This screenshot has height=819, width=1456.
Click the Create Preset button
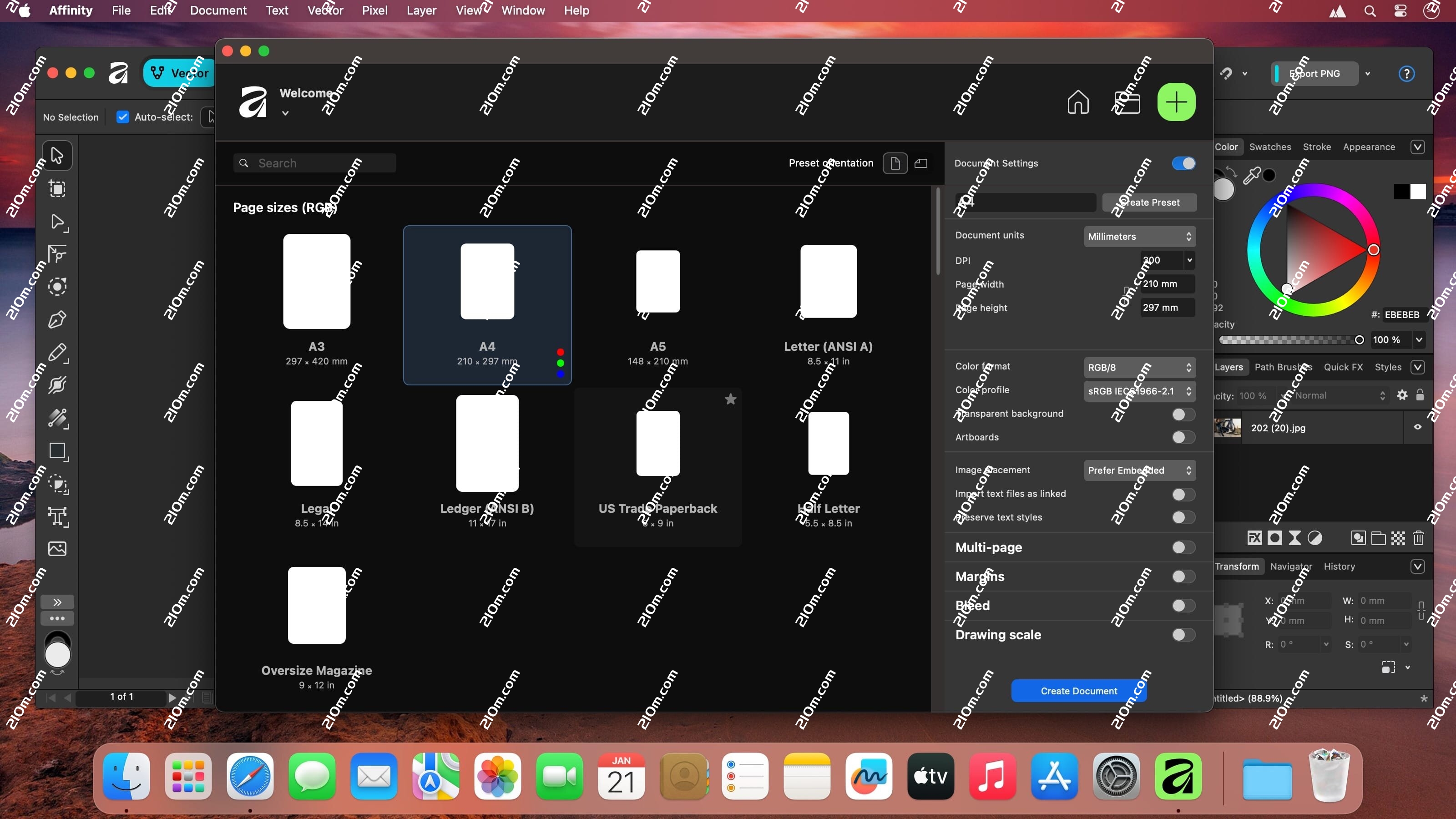pyautogui.click(x=1149, y=202)
